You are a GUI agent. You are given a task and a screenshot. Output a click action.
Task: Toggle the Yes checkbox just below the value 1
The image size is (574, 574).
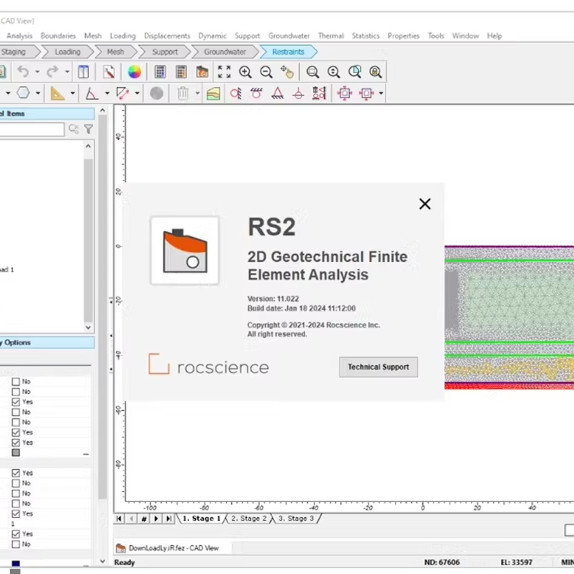pos(16,534)
